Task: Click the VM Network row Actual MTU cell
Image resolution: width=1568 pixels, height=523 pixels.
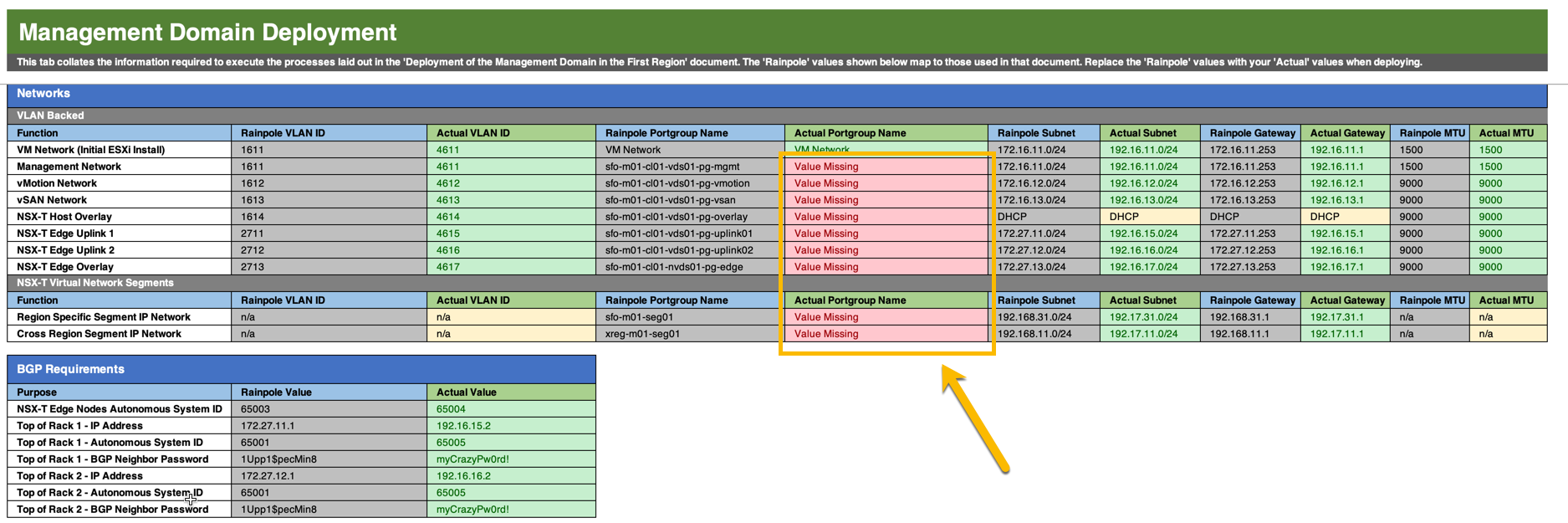Action: pos(1507,150)
